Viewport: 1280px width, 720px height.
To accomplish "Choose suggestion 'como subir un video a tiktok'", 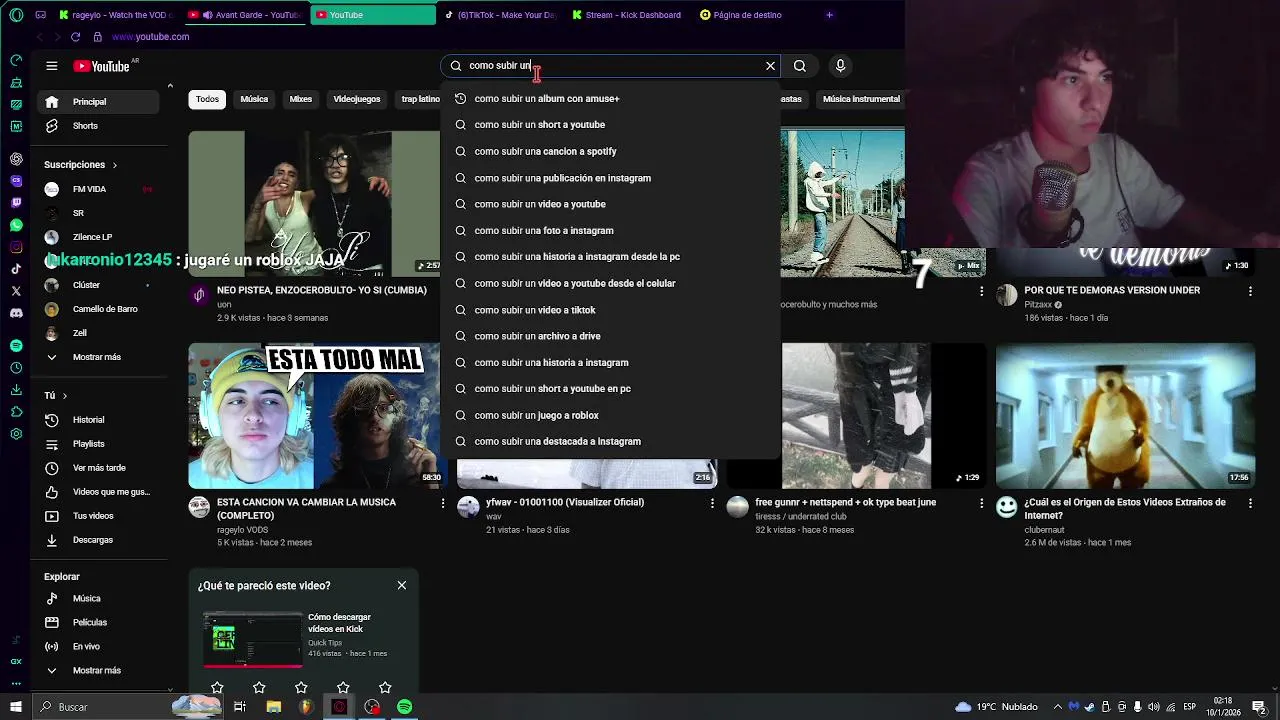I will coord(610,310).
